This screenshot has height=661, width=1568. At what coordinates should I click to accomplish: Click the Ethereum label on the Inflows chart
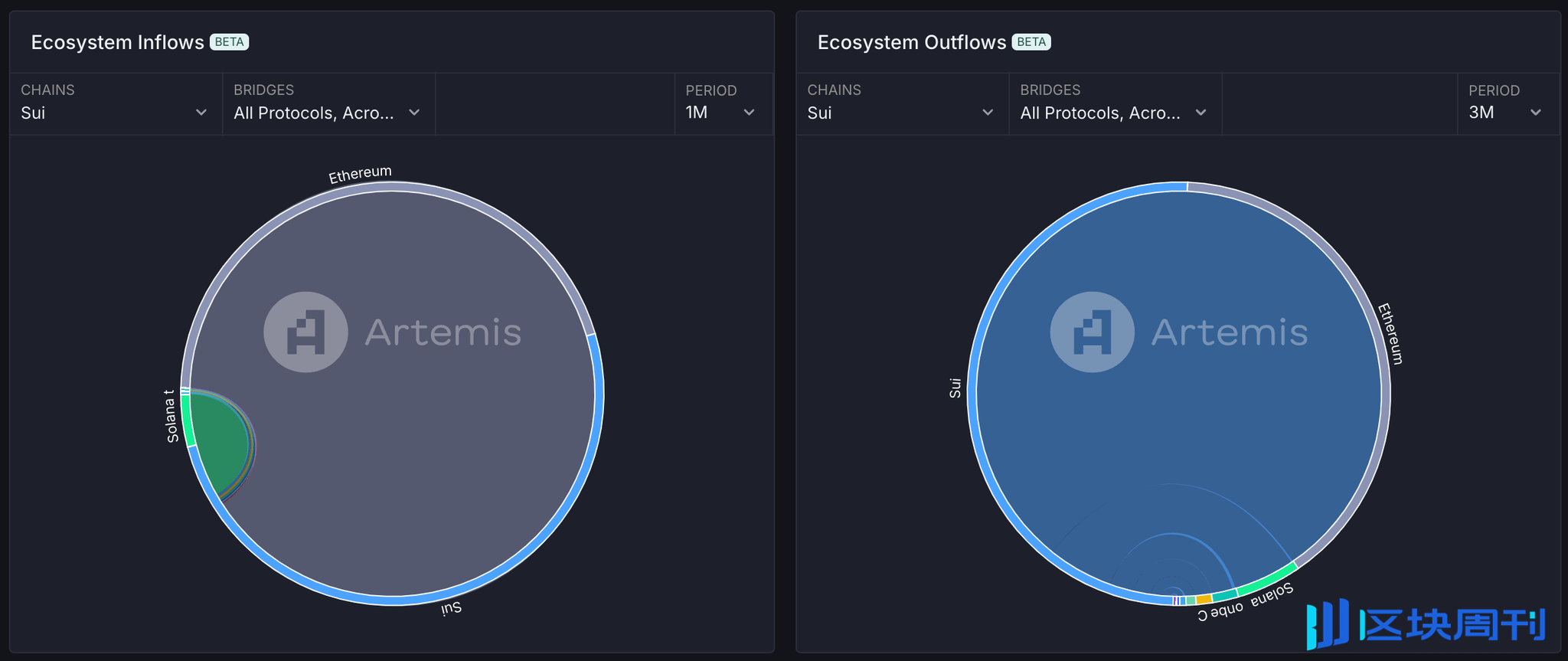point(360,175)
